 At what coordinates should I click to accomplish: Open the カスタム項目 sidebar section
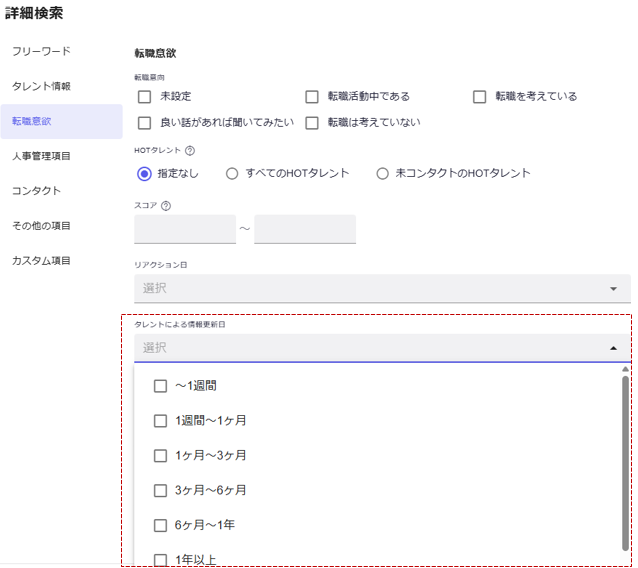coord(41,261)
